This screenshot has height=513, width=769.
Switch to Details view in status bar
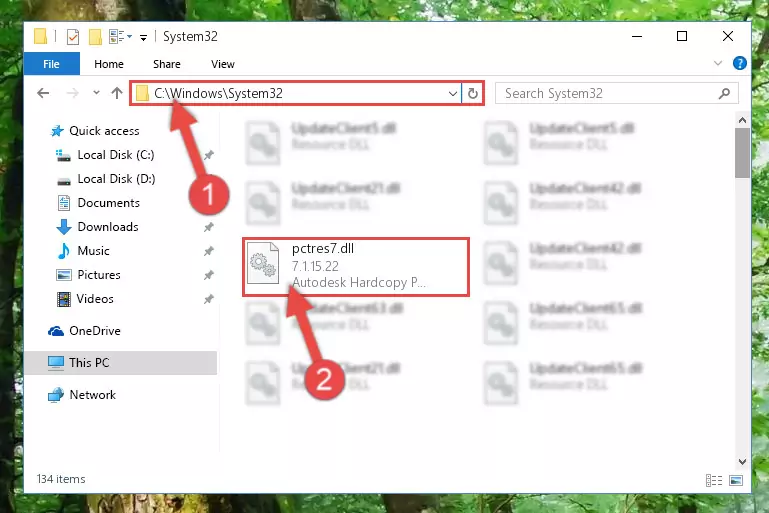[x=714, y=480]
